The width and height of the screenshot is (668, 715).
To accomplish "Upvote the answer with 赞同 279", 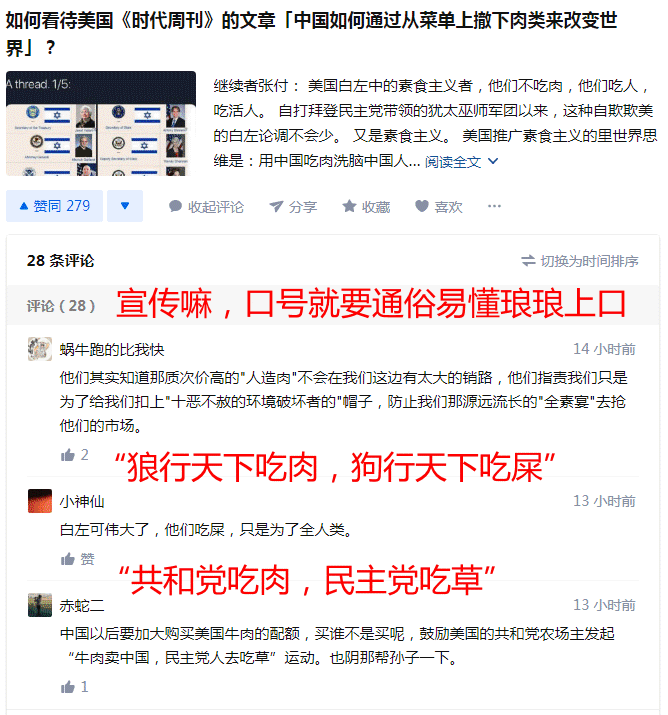I will click(54, 206).
